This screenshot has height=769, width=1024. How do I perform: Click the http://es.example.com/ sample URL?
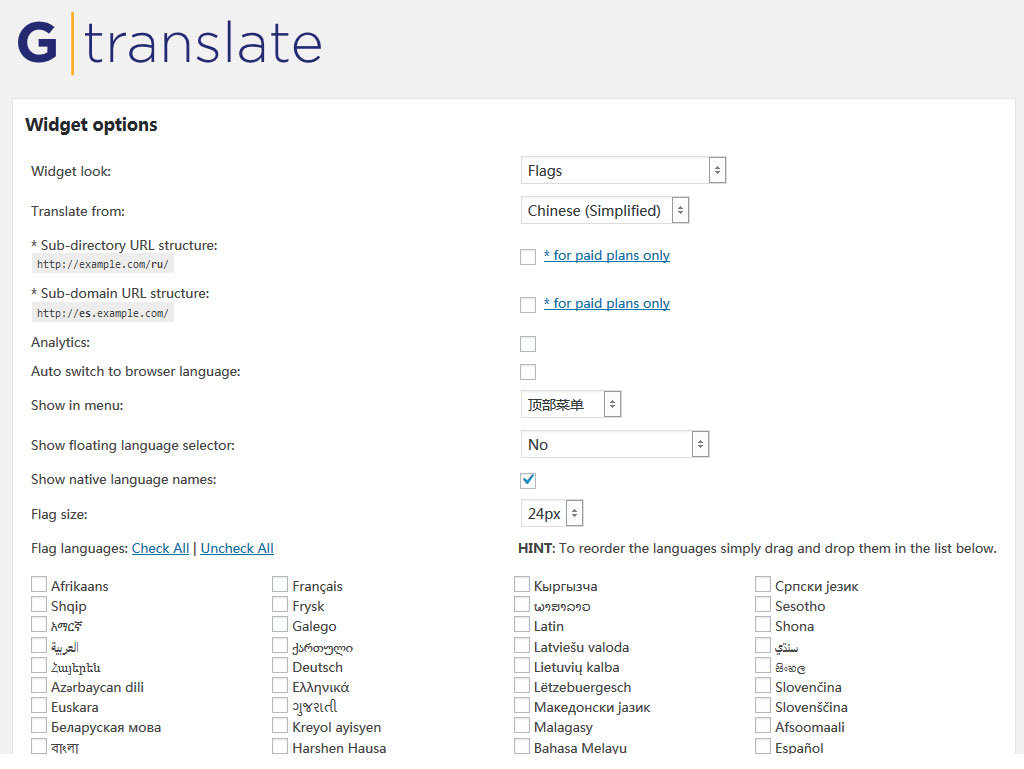(103, 313)
